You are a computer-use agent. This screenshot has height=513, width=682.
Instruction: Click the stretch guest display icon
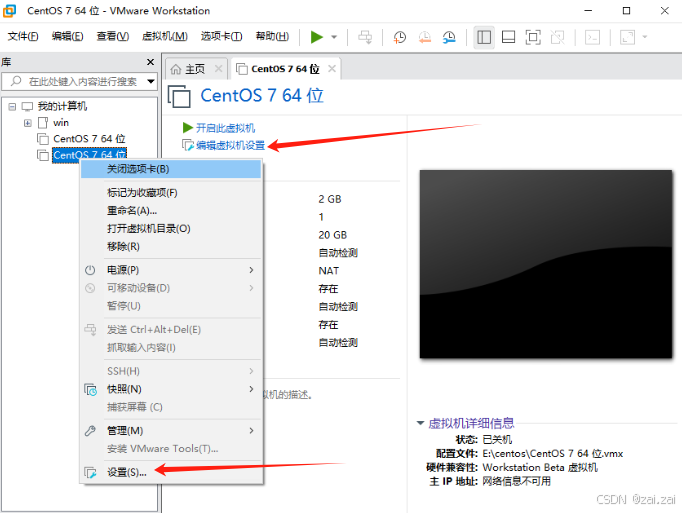click(x=627, y=37)
